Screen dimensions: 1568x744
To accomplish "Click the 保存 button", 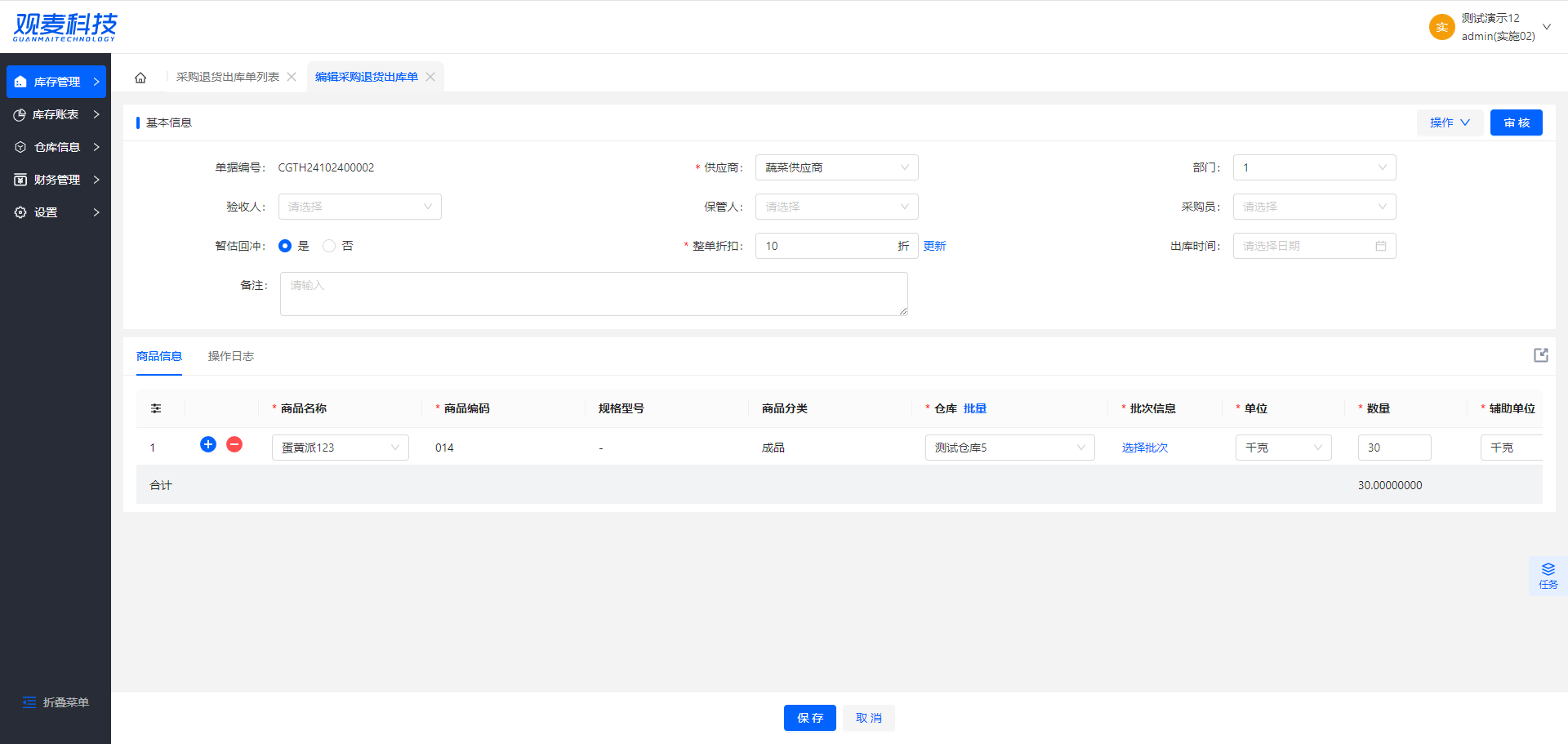I will point(809,718).
